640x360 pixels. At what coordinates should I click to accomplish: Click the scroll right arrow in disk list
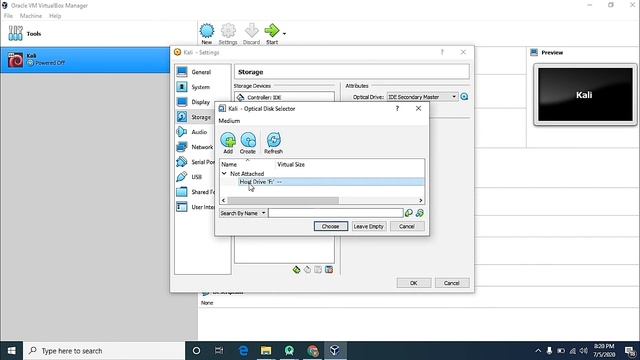coord(420,200)
